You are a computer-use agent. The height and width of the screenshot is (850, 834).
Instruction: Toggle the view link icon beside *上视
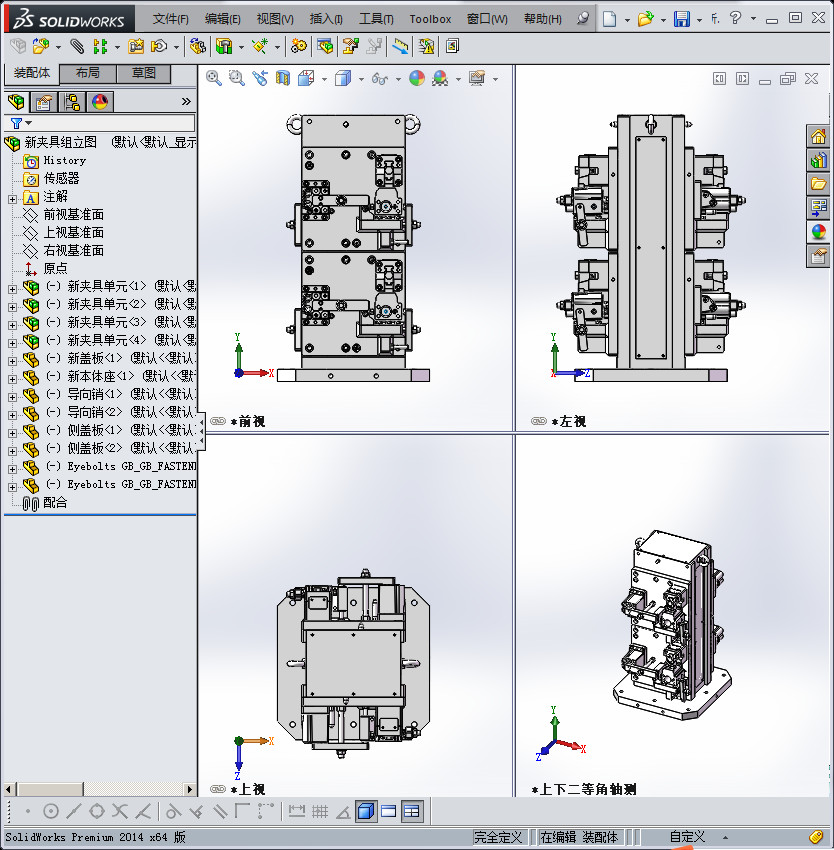coord(217,789)
